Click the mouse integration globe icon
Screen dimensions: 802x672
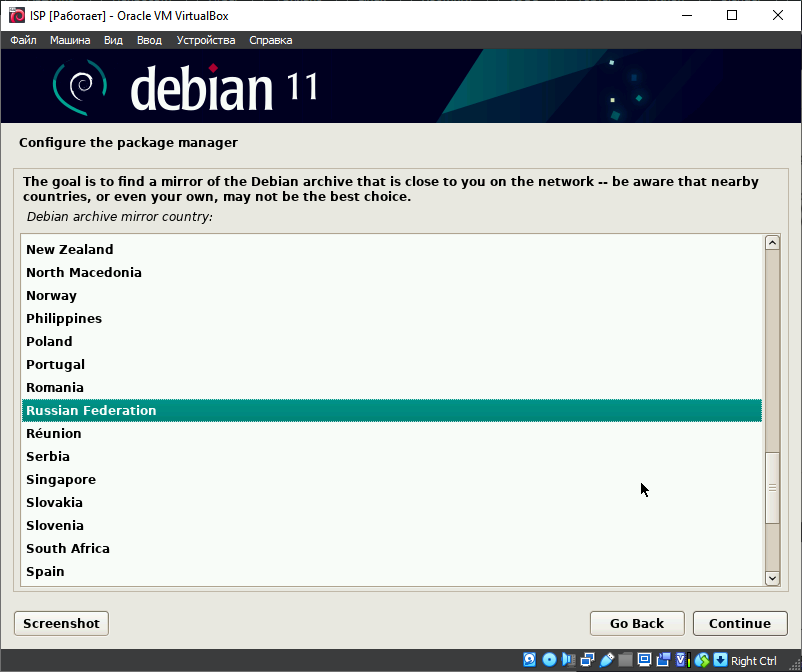[702, 660]
